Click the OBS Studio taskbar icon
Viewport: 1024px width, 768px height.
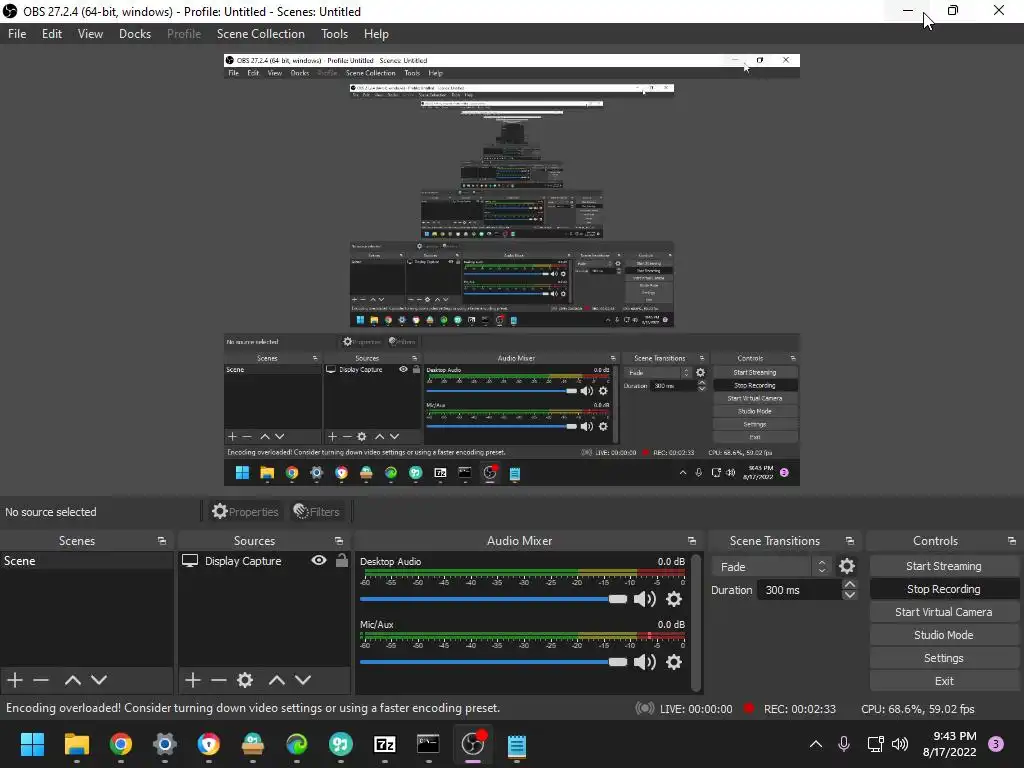click(473, 744)
